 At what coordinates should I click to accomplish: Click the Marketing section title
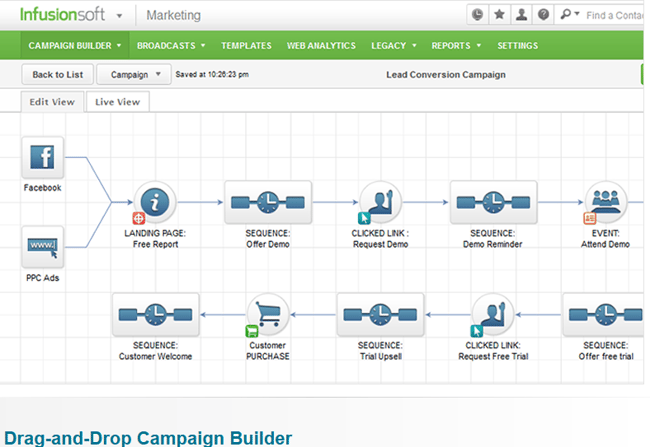click(173, 15)
